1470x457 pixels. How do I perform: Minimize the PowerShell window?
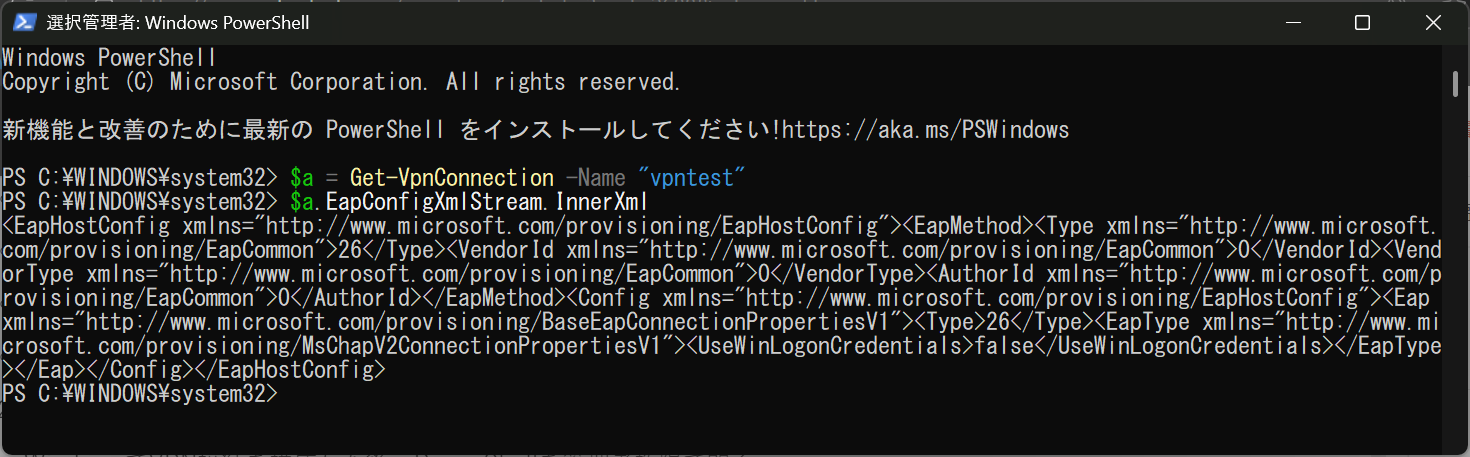[x=1294, y=22]
